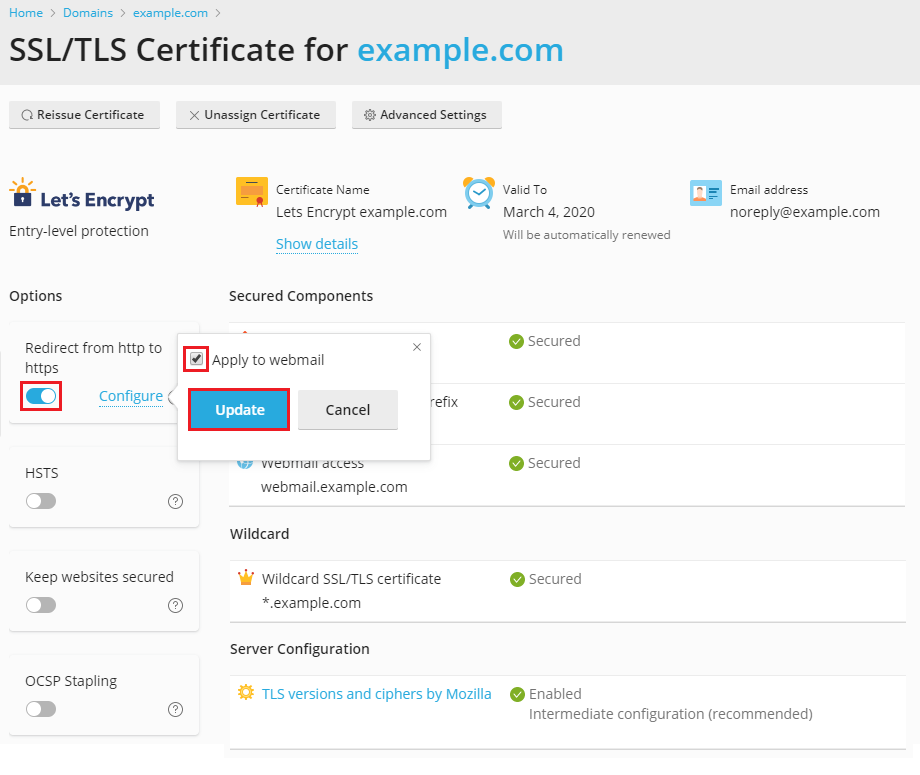Click the OCSP Stapling help icon
The image size is (920, 775).
176,709
